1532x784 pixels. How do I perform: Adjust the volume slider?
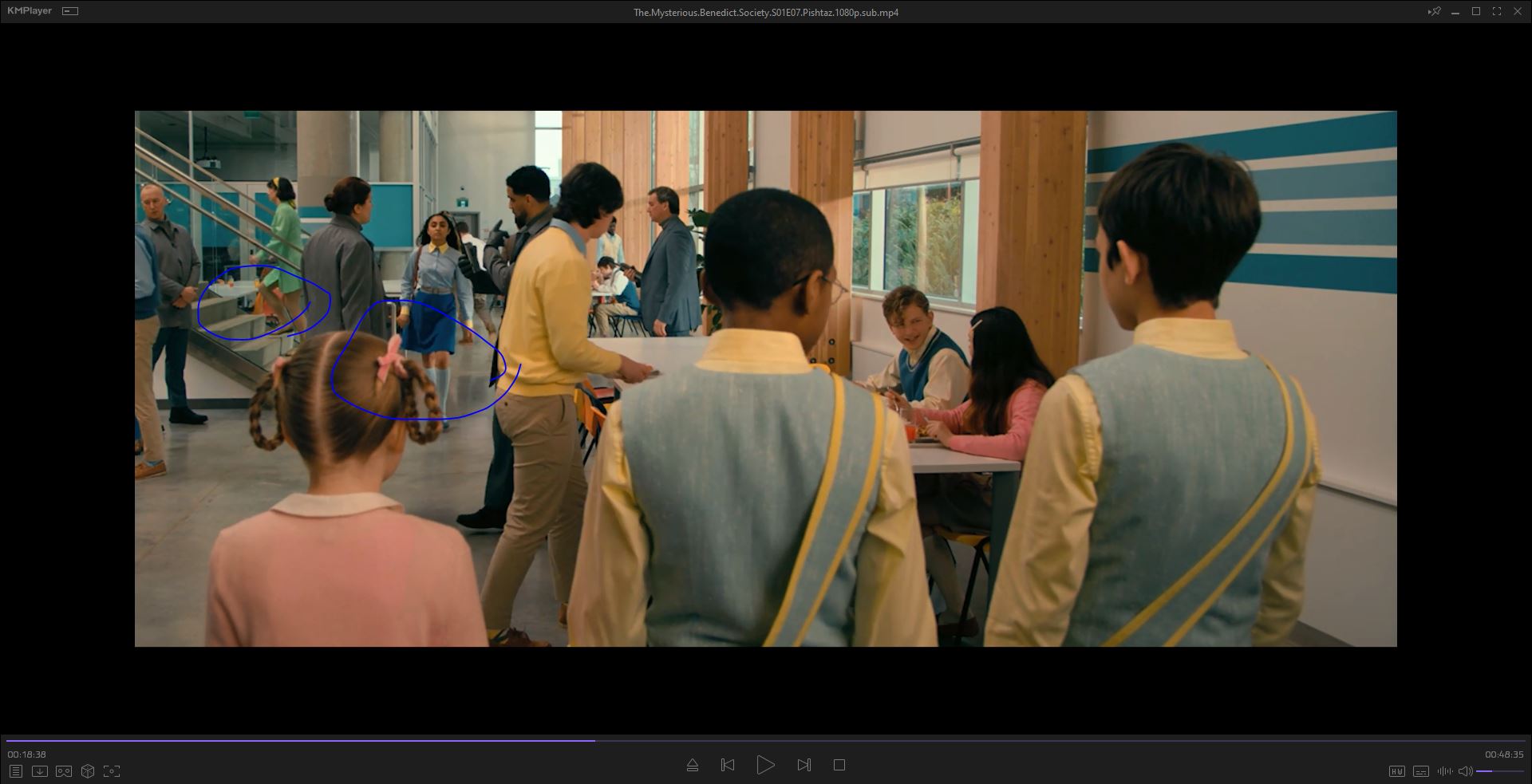coord(1498,771)
